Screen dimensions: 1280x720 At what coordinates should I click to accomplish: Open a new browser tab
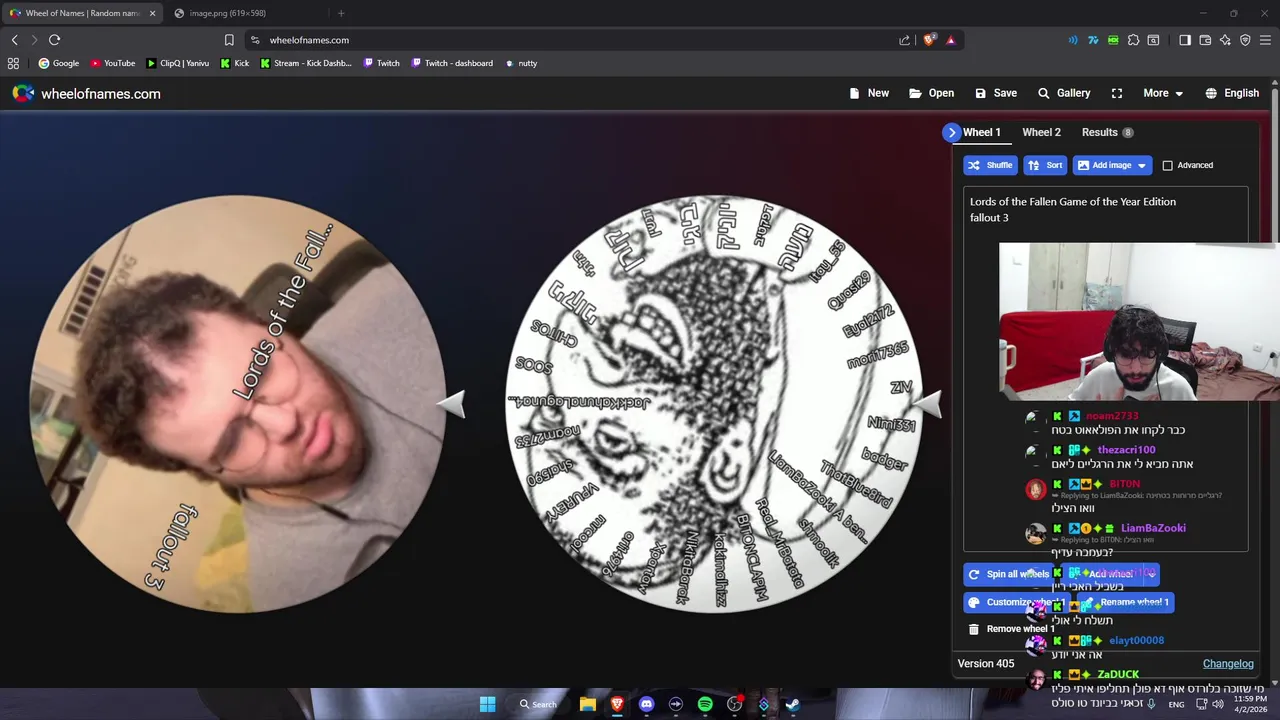[341, 13]
